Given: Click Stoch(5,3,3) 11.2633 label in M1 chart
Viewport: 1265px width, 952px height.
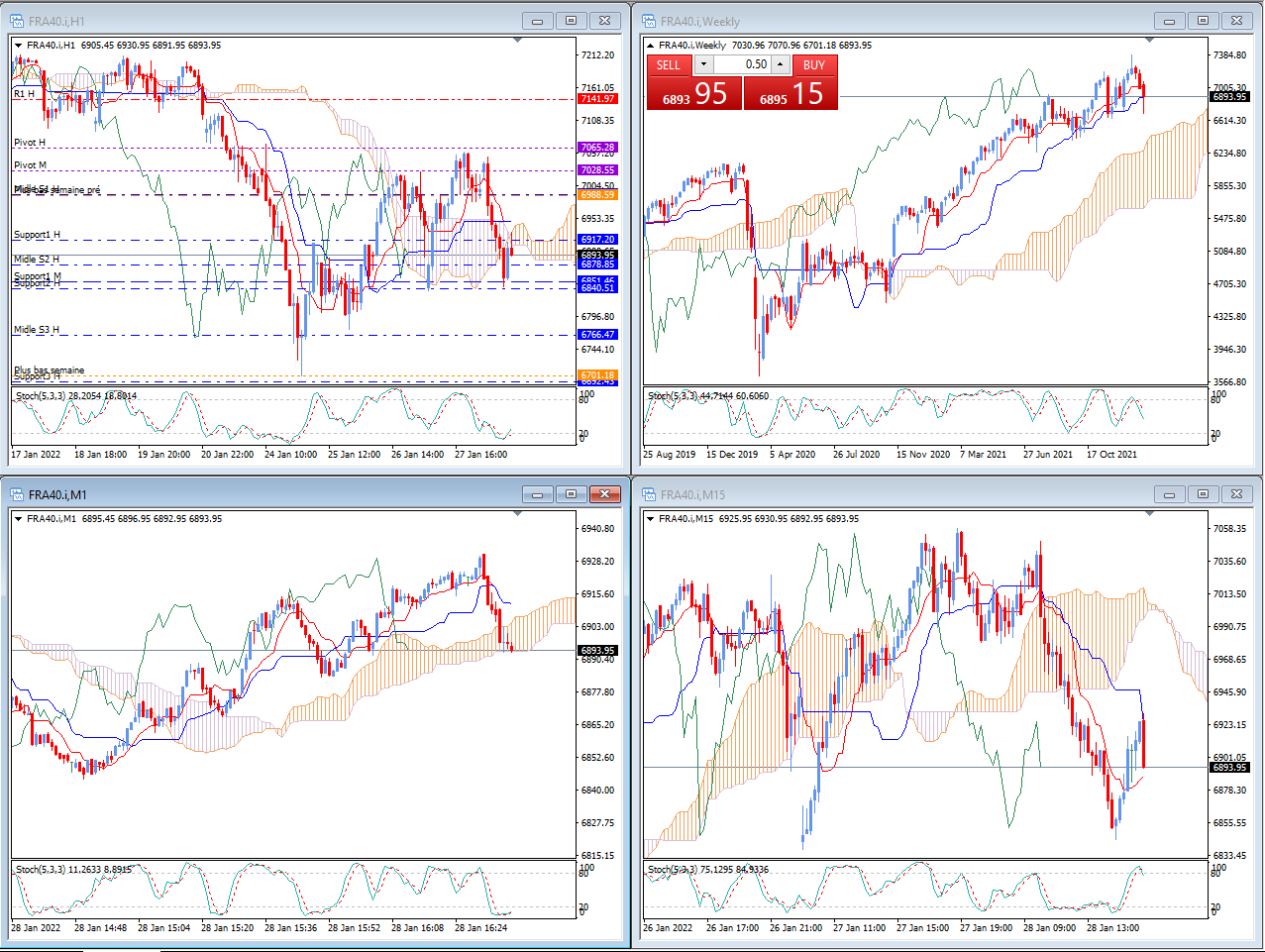Looking at the screenshot, I should click(x=73, y=870).
